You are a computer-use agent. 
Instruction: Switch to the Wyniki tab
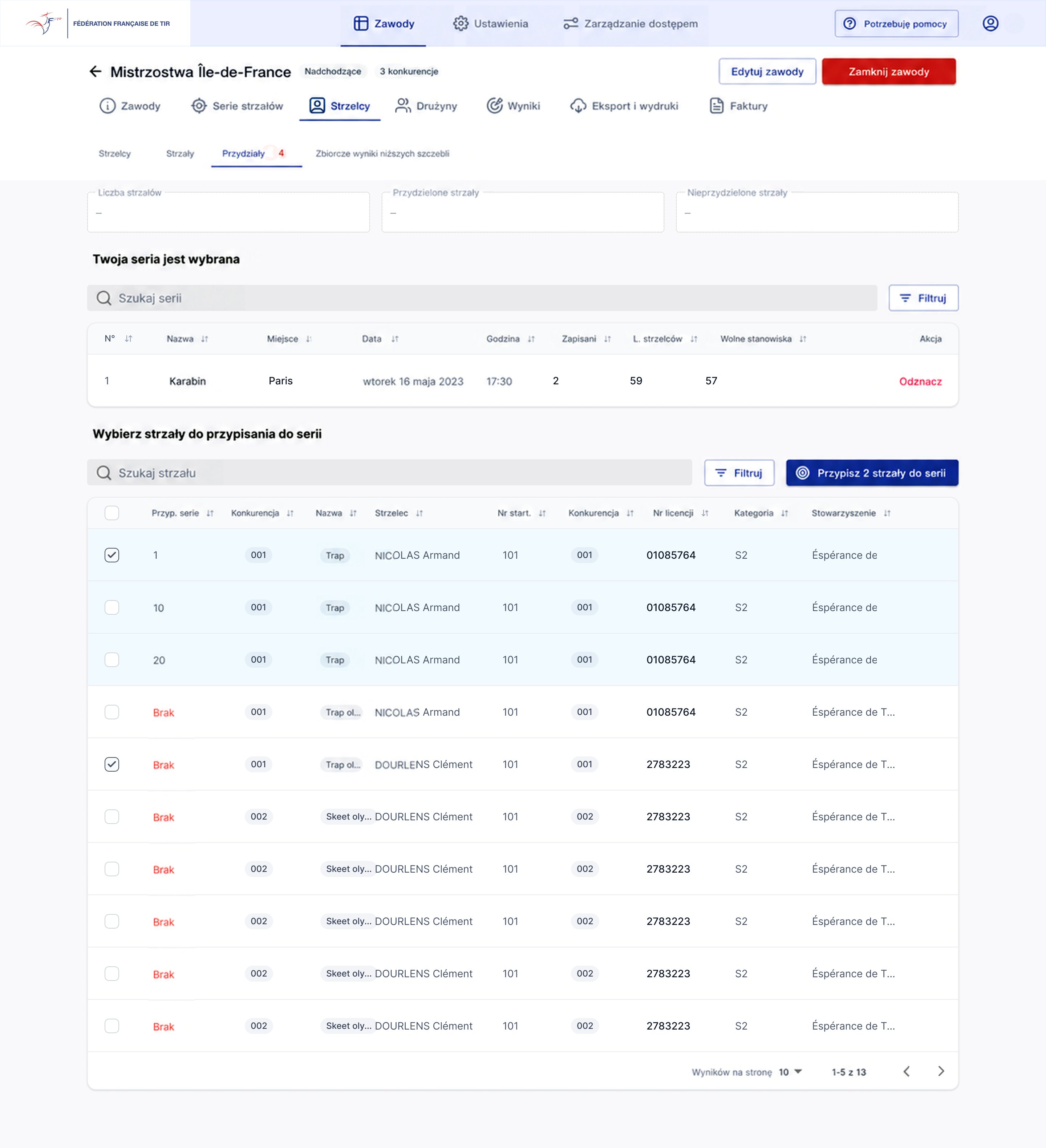514,106
